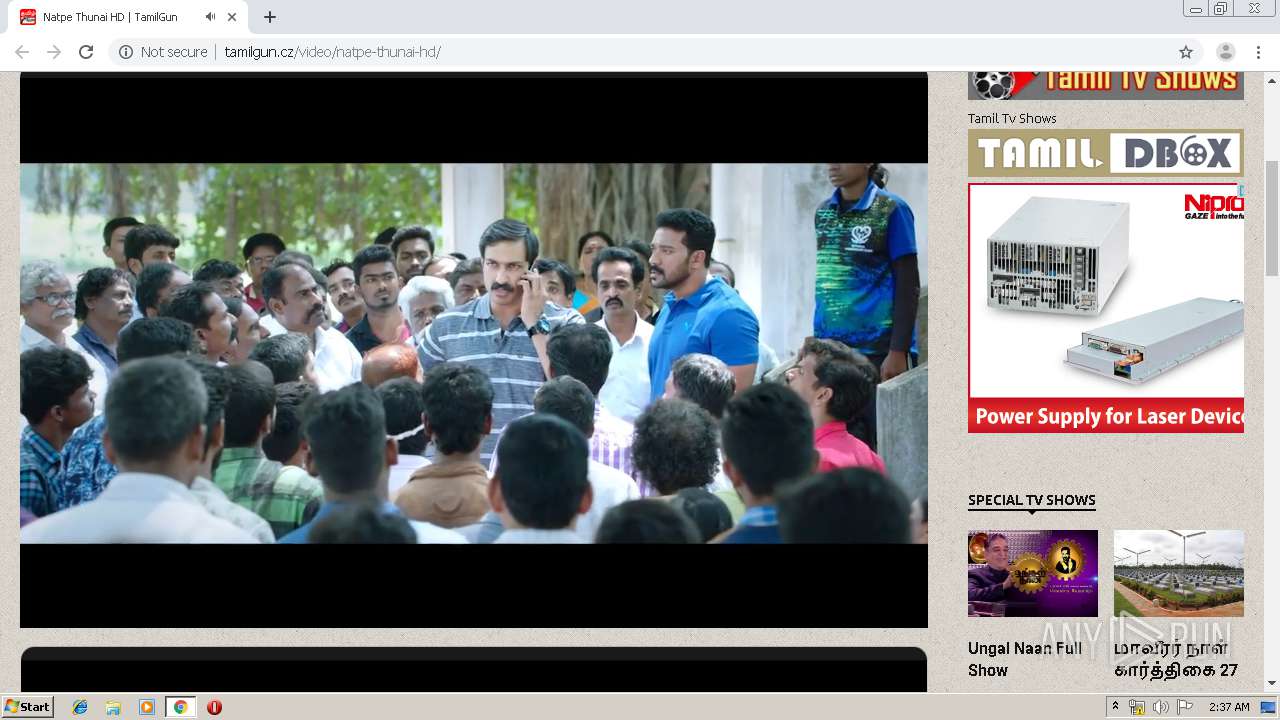Launch Internet Explorer from taskbar
This screenshot has width=1280, height=720.
click(x=80, y=707)
